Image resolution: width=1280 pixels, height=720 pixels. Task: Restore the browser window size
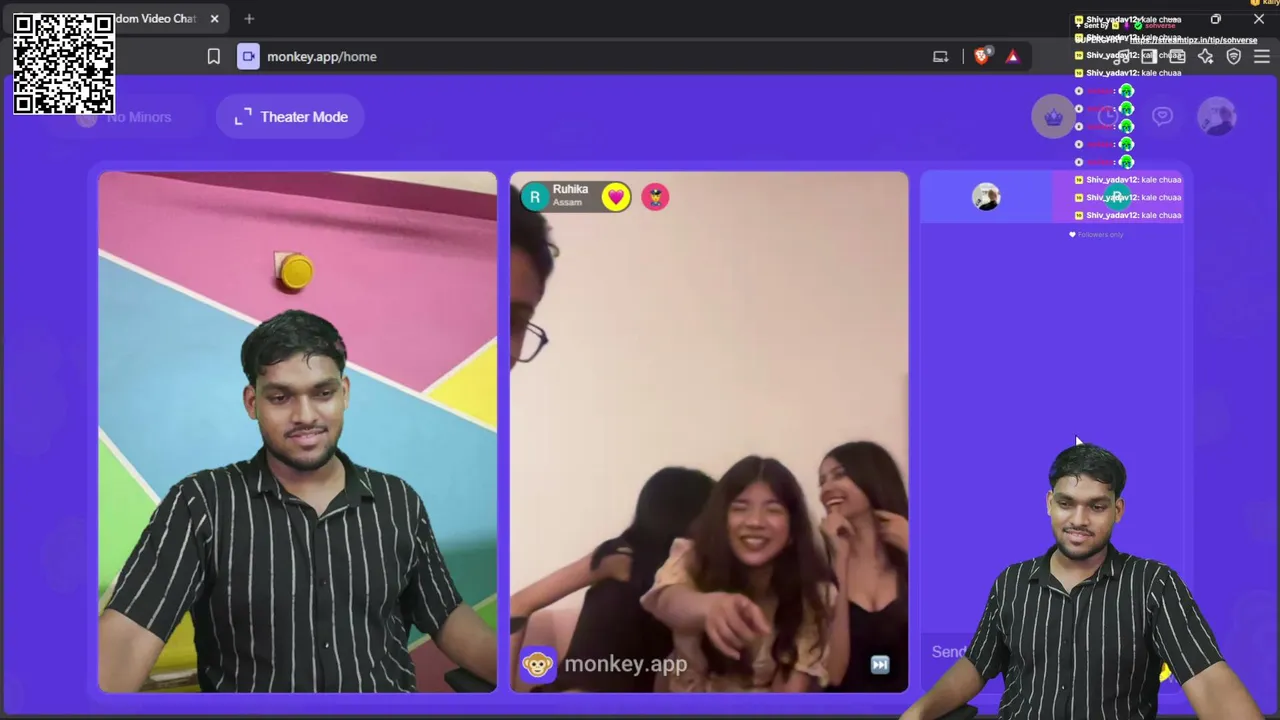1216,19
